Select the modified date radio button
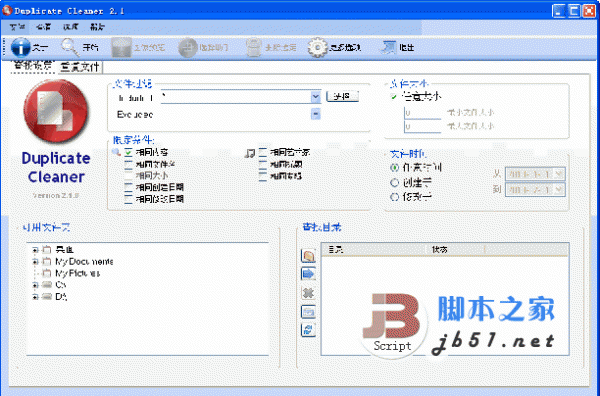Viewport: 600px width, 396px height. pyautogui.click(x=395, y=197)
